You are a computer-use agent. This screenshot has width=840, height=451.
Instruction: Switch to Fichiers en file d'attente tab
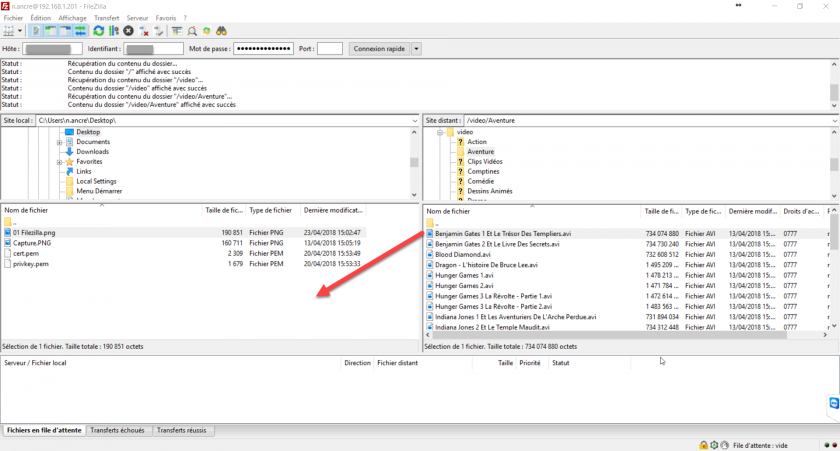point(44,430)
